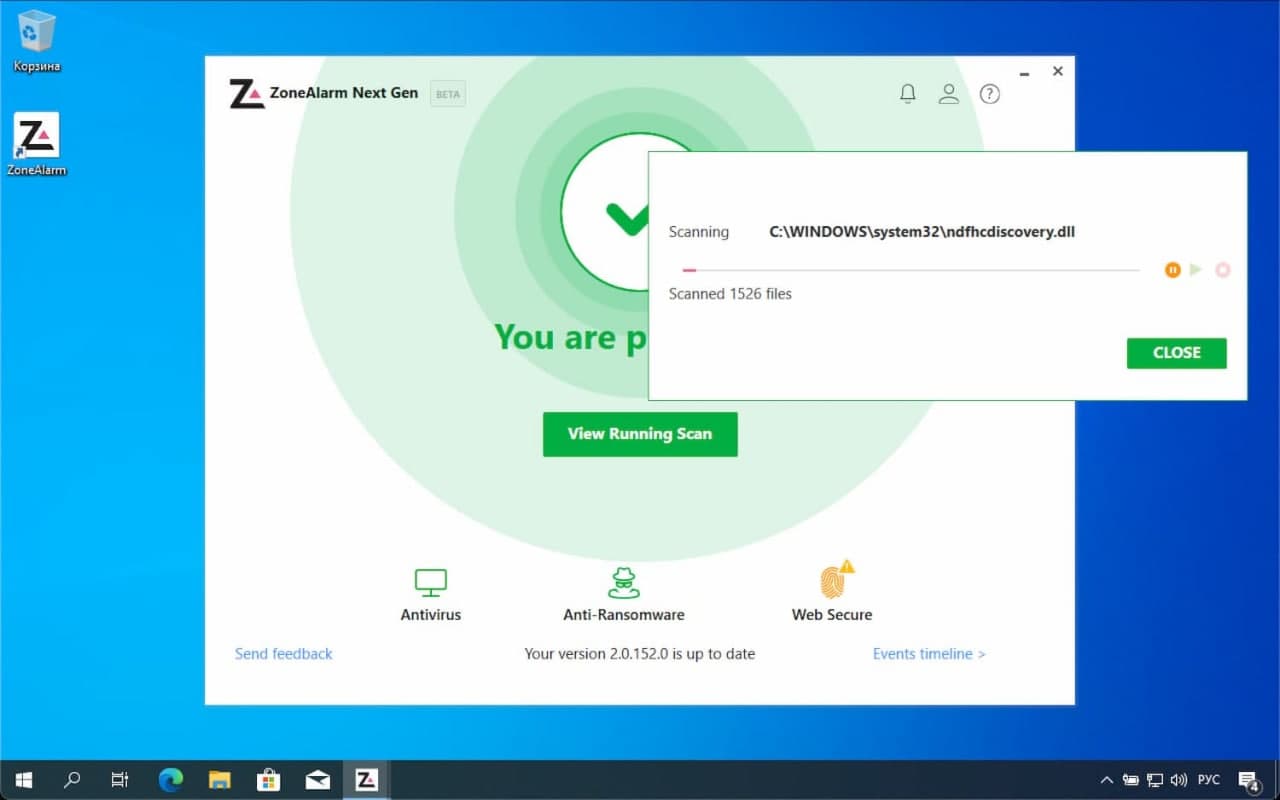
Task: Show hidden system tray icons
Action: pyautogui.click(x=1106, y=780)
